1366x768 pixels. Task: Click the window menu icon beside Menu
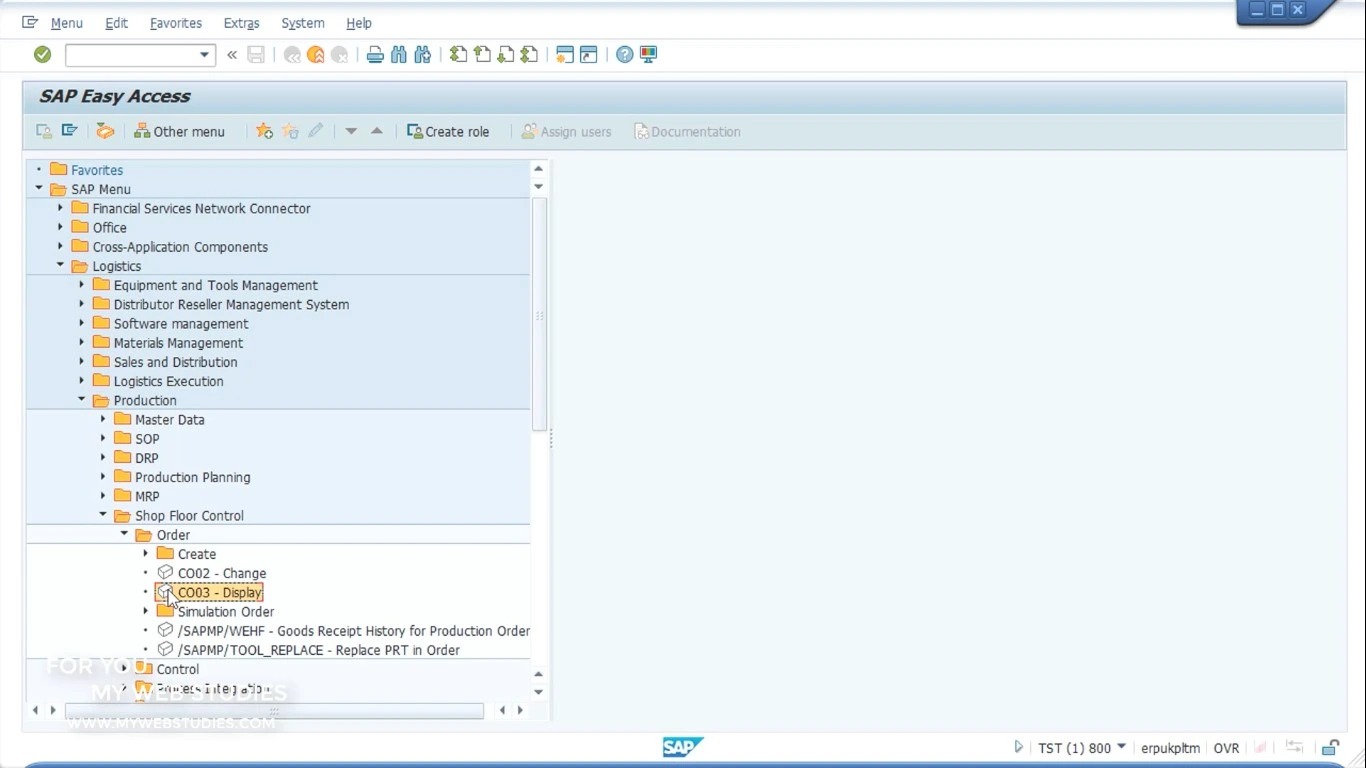pyautogui.click(x=30, y=22)
